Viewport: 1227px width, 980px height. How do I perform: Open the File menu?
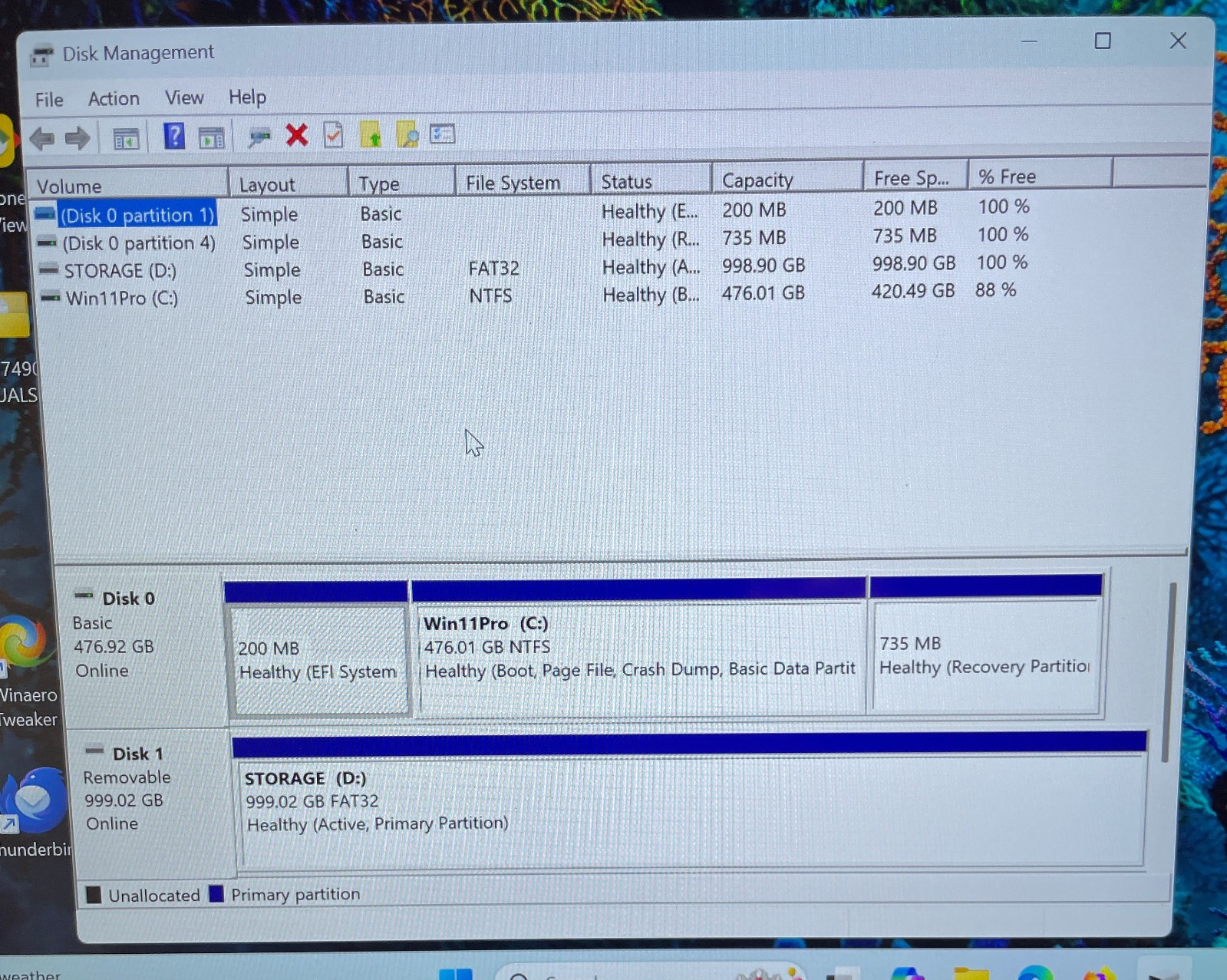[49, 100]
